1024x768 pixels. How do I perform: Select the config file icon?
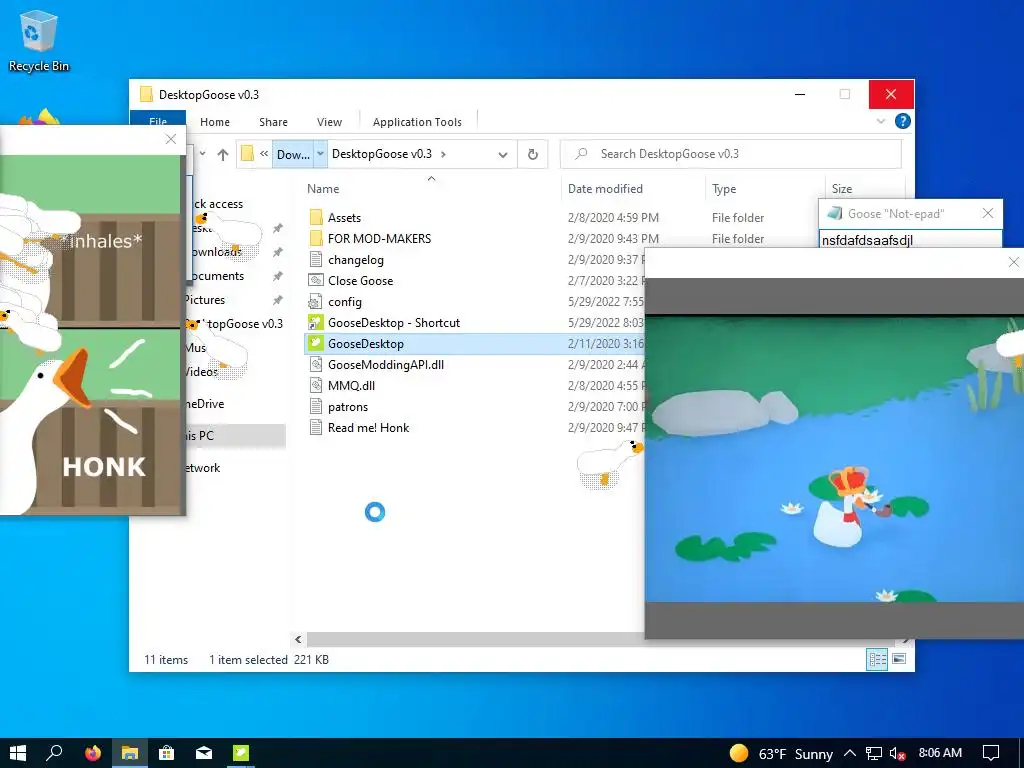316,301
